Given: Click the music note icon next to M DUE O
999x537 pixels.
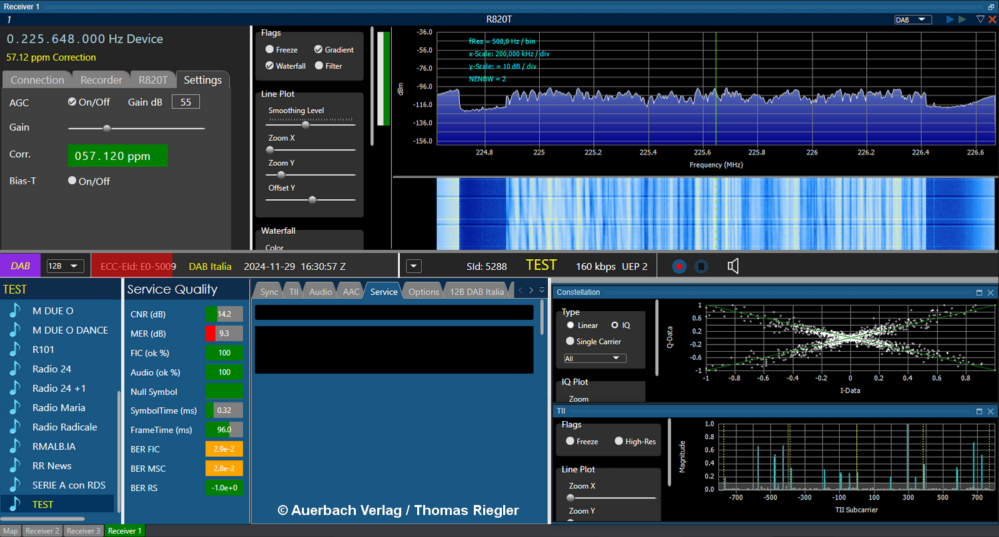Looking at the screenshot, I should point(15,310).
